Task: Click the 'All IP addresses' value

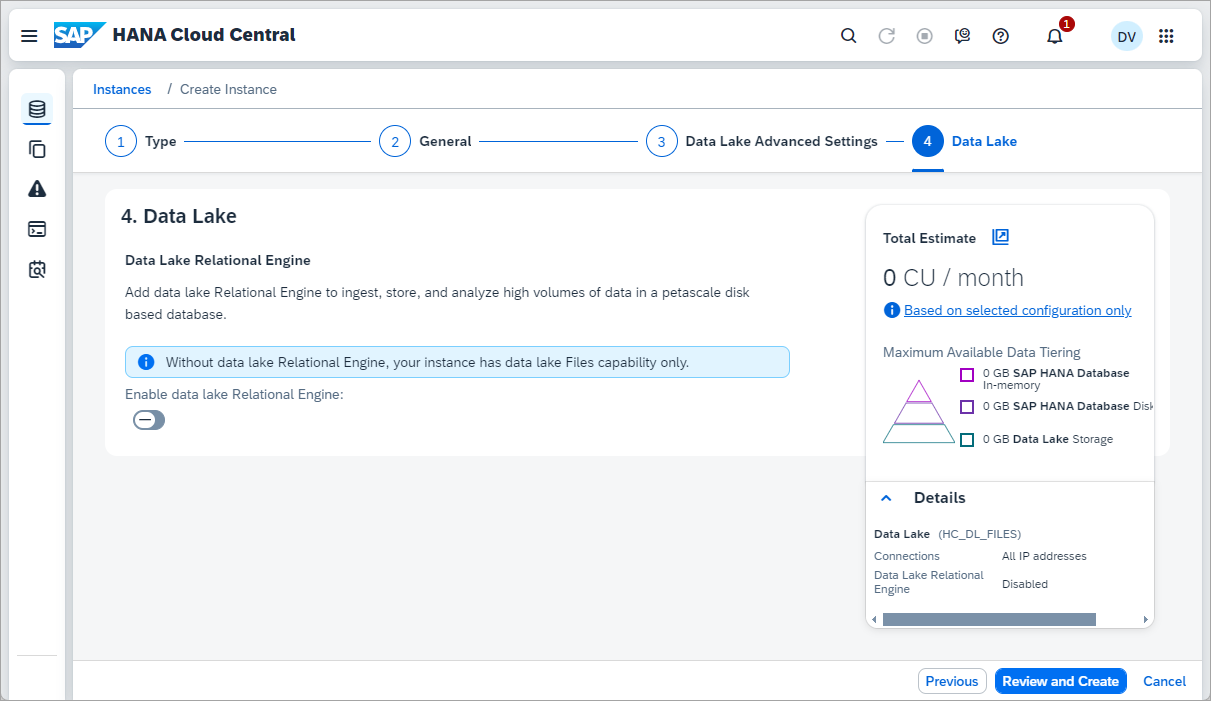Action: [x=1044, y=556]
